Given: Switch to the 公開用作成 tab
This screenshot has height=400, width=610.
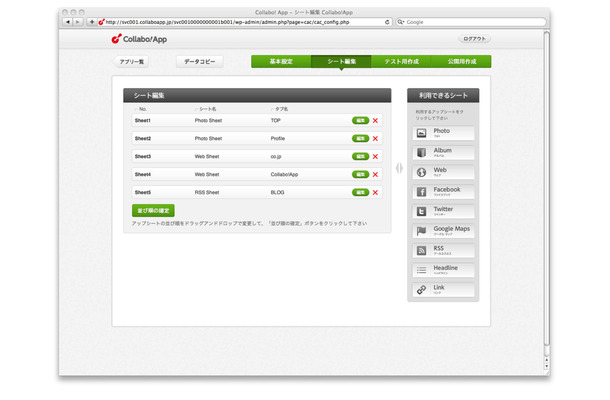Looking at the screenshot, I should tap(461, 61).
